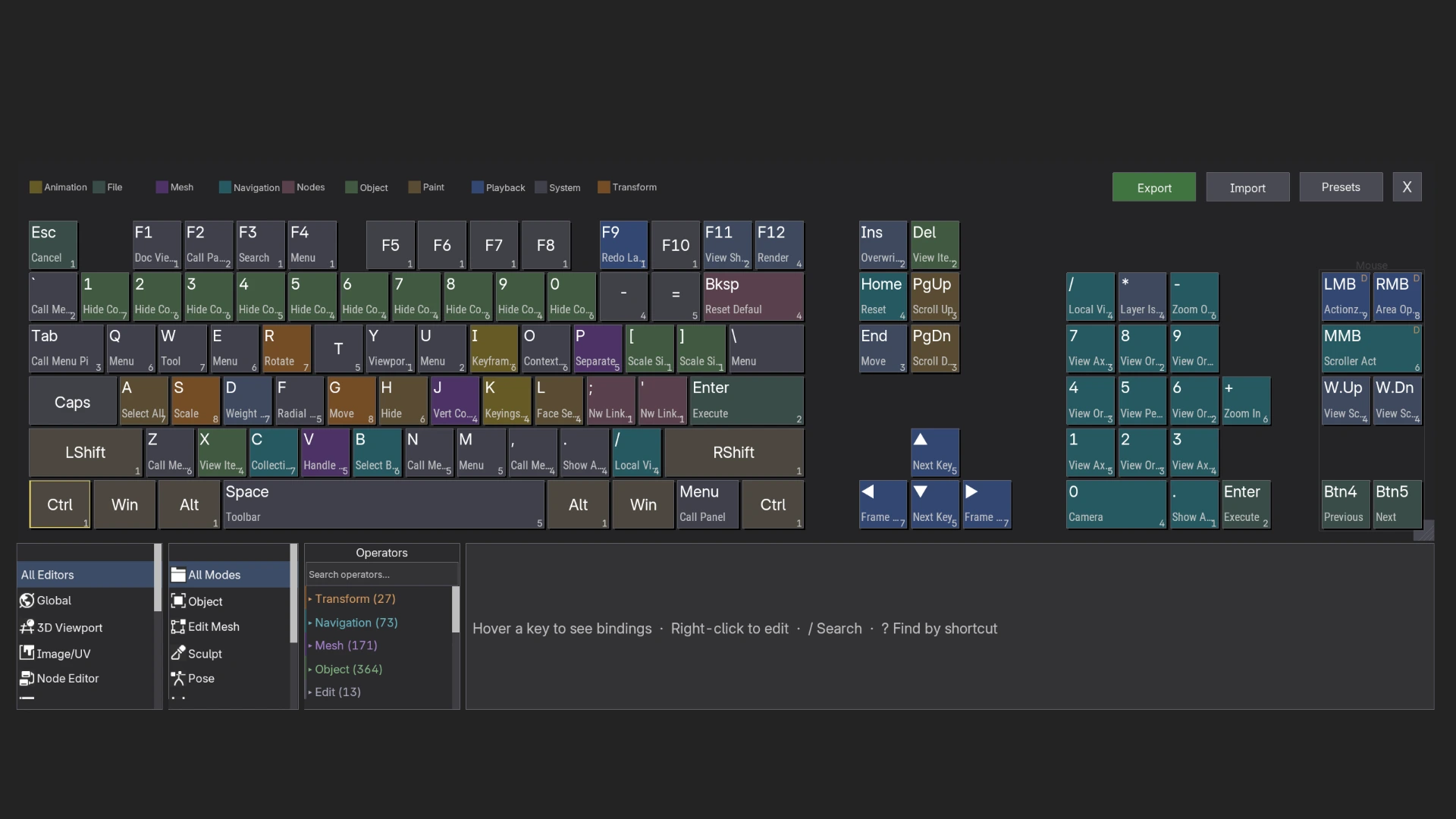Close the keymap panel with X
Screen dimensions: 1456x819
(1407, 187)
